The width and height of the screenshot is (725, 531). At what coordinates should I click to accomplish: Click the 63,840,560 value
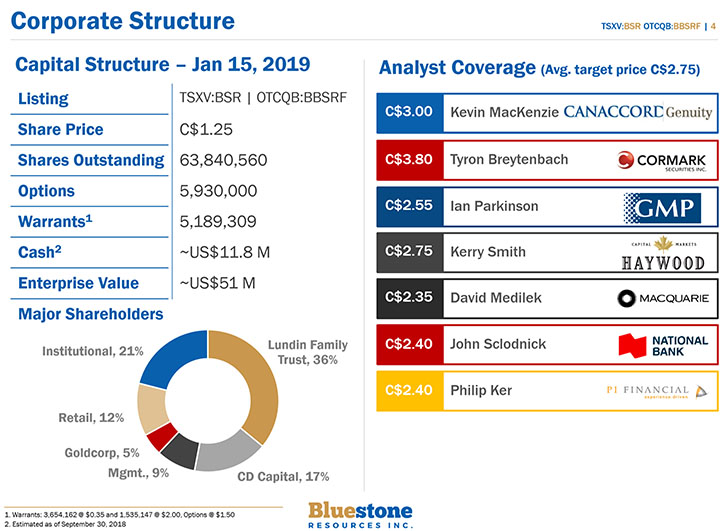(223, 161)
